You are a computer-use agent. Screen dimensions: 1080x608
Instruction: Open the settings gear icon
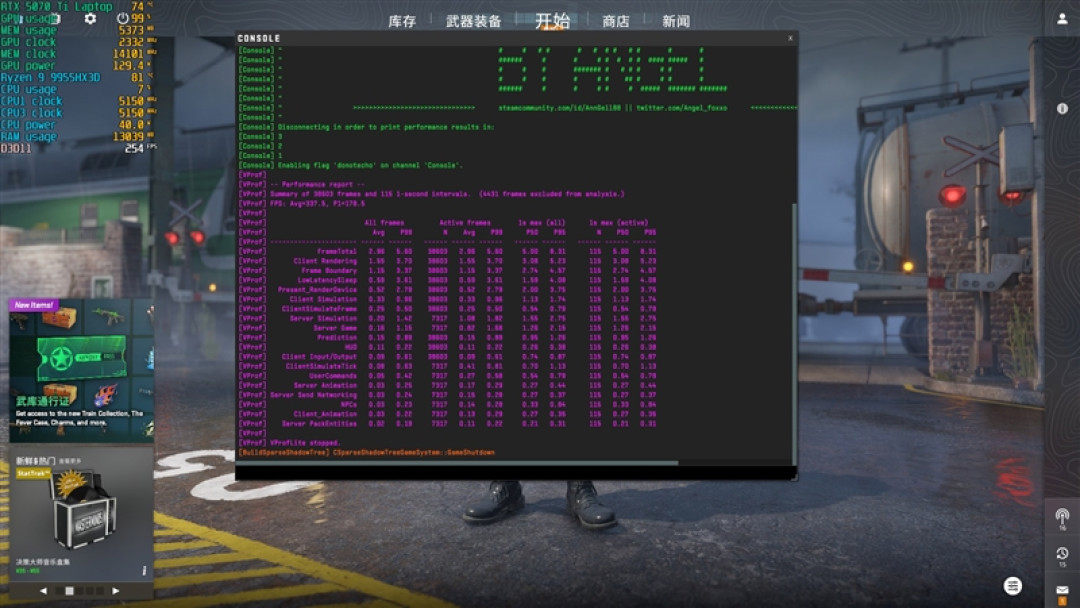coord(90,19)
